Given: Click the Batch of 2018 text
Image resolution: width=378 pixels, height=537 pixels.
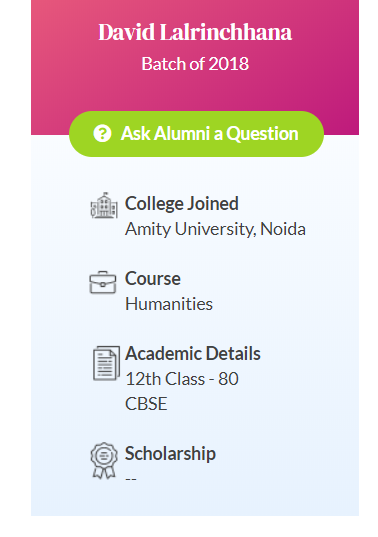Looking at the screenshot, I should tap(195, 64).
